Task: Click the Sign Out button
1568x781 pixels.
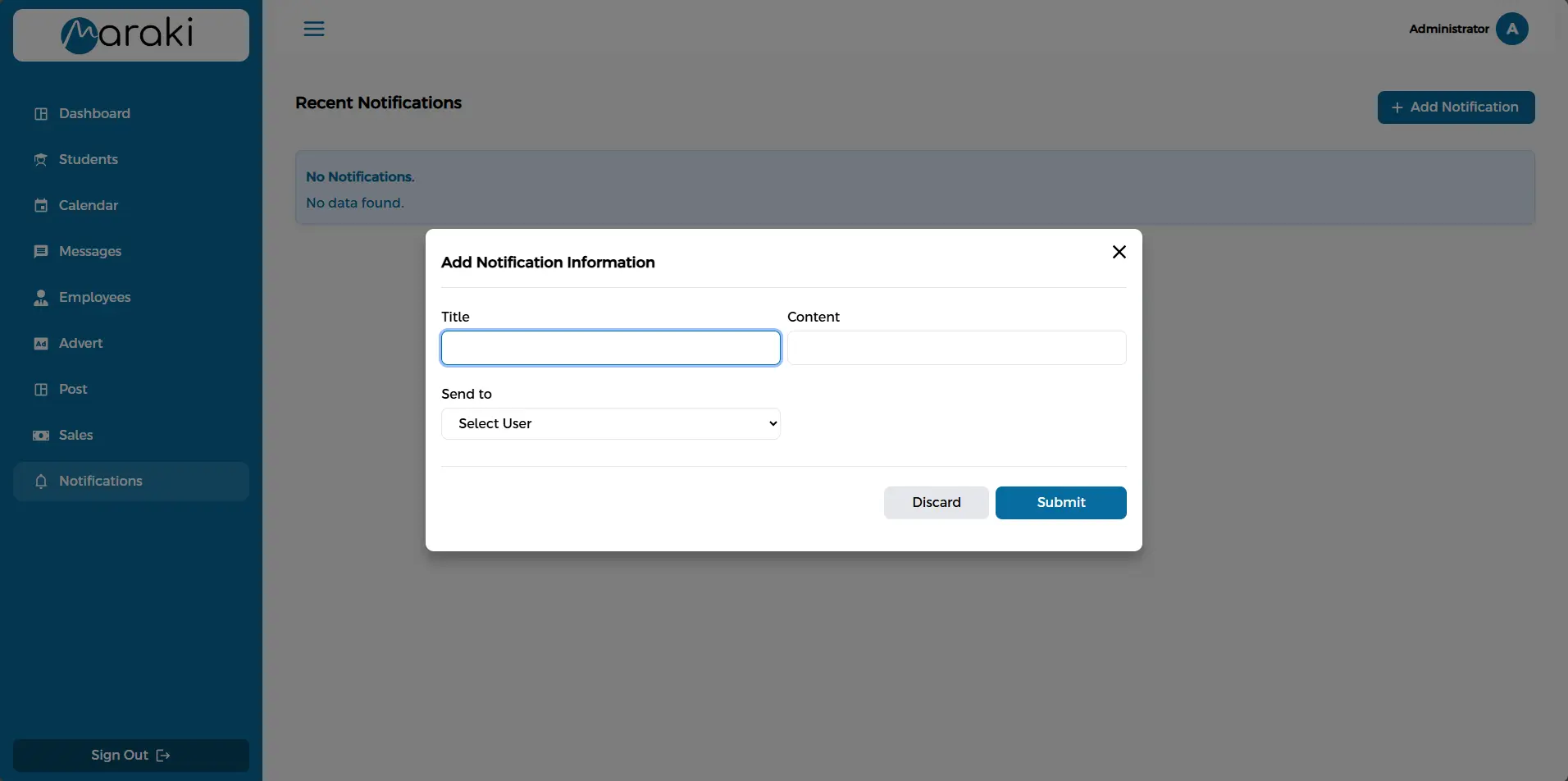Action: 131,756
